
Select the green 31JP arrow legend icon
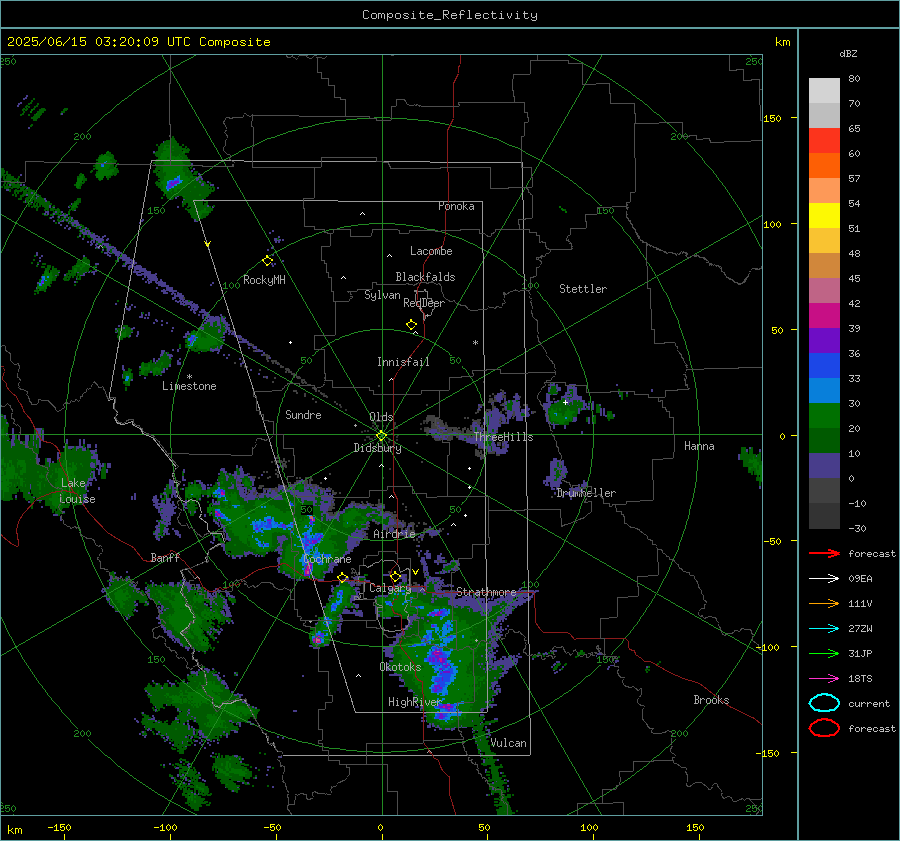point(824,653)
